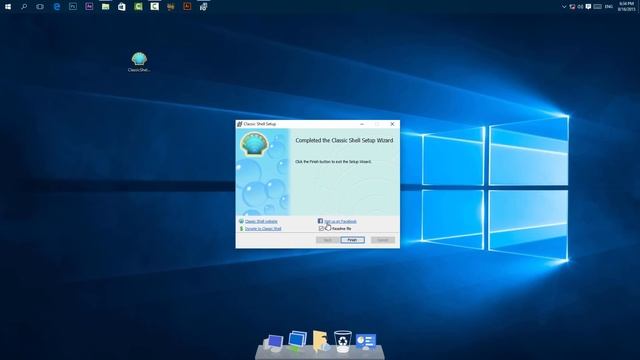Open the Classic Shell website link
640x360 pixels.
tap(261, 221)
